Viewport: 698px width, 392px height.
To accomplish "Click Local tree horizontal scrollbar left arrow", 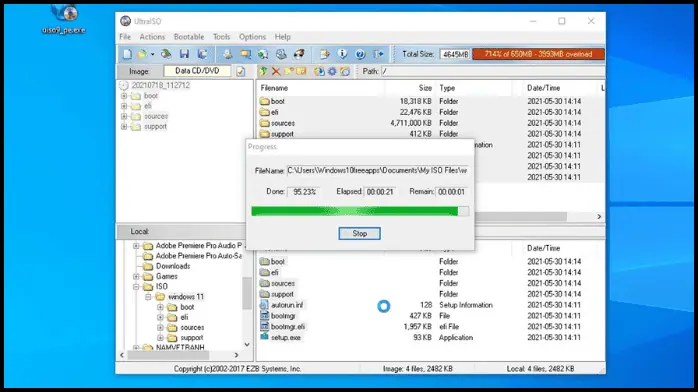I will click(122, 355).
